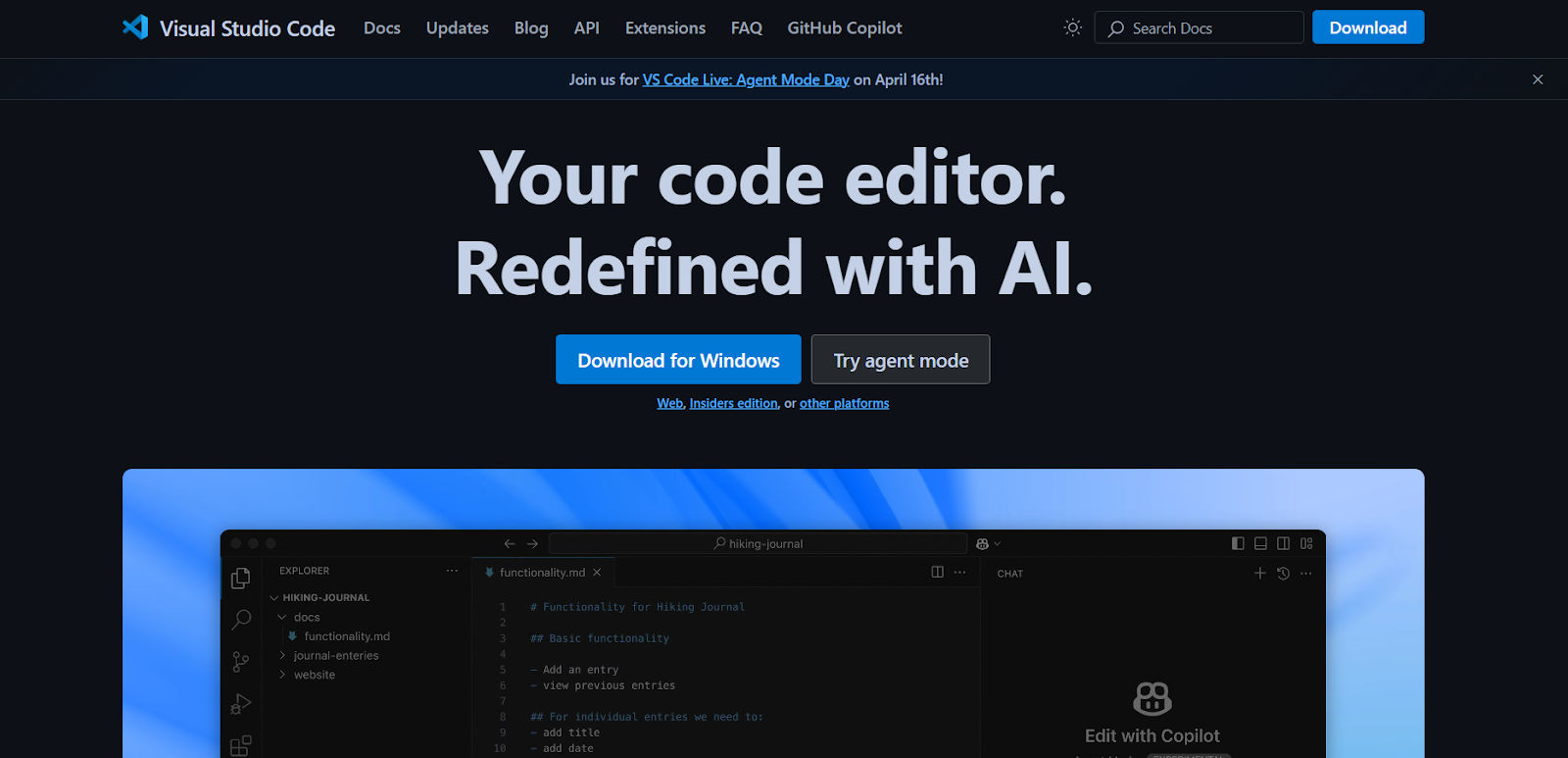Click the search magnifier icon in Search Docs
Screen dimensions: 1568x758
tap(1116, 28)
